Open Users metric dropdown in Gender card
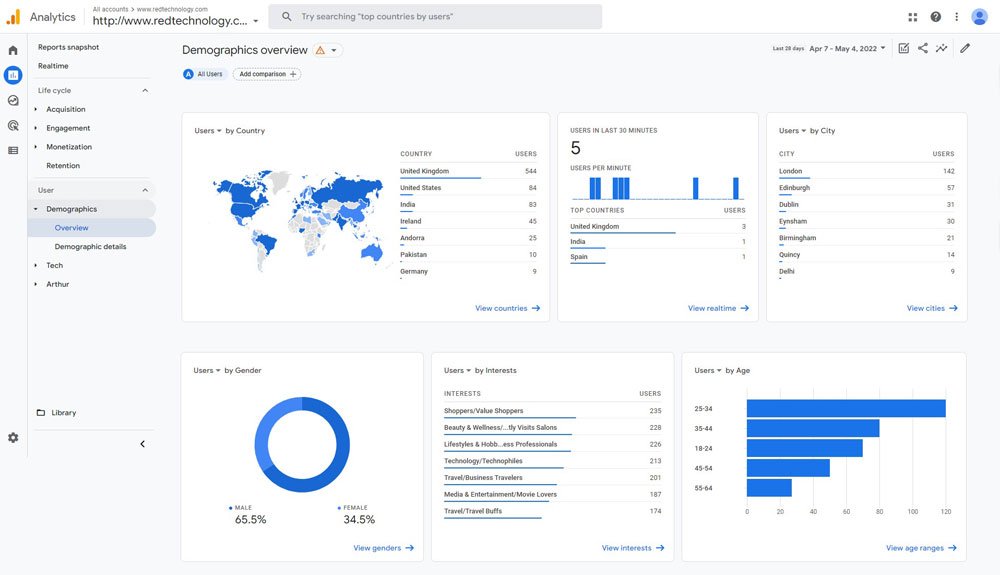Image resolution: width=1000 pixels, height=575 pixels. tap(207, 370)
